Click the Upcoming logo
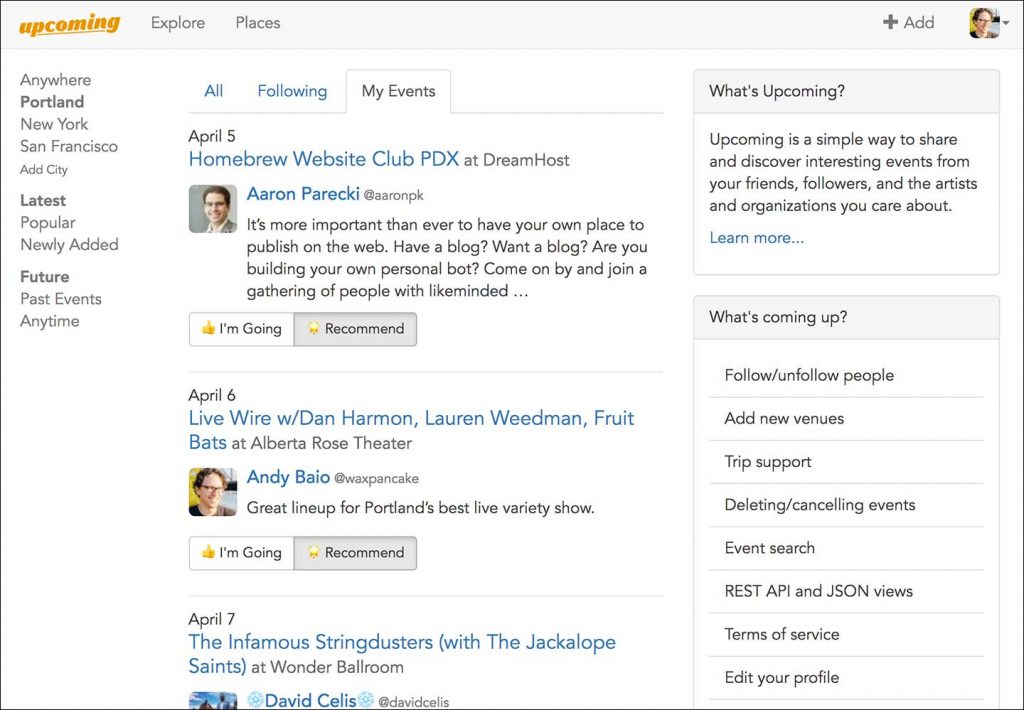Image resolution: width=1024 pixels, height=710 pixels. [69, 24]
